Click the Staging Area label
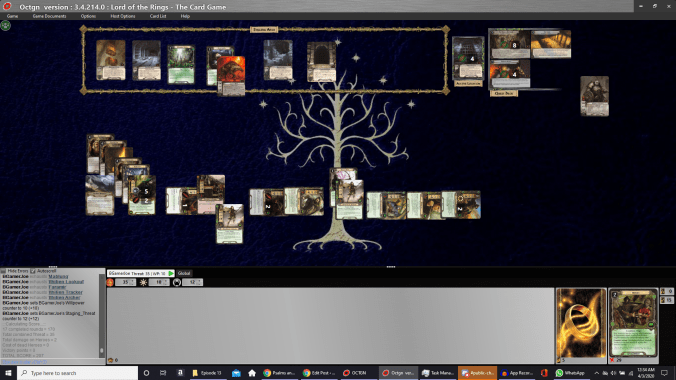 coord(264,29)
